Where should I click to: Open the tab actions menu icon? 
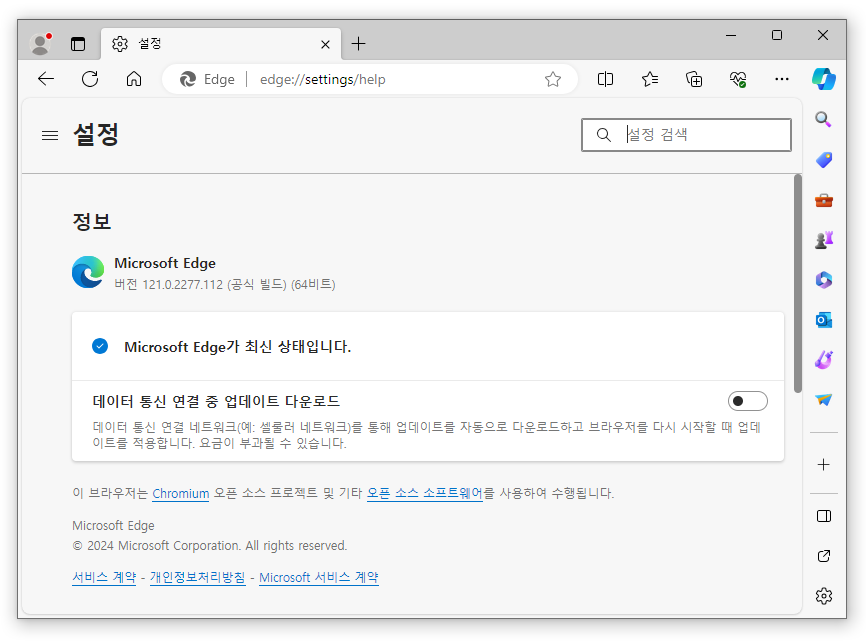point(78,44)
